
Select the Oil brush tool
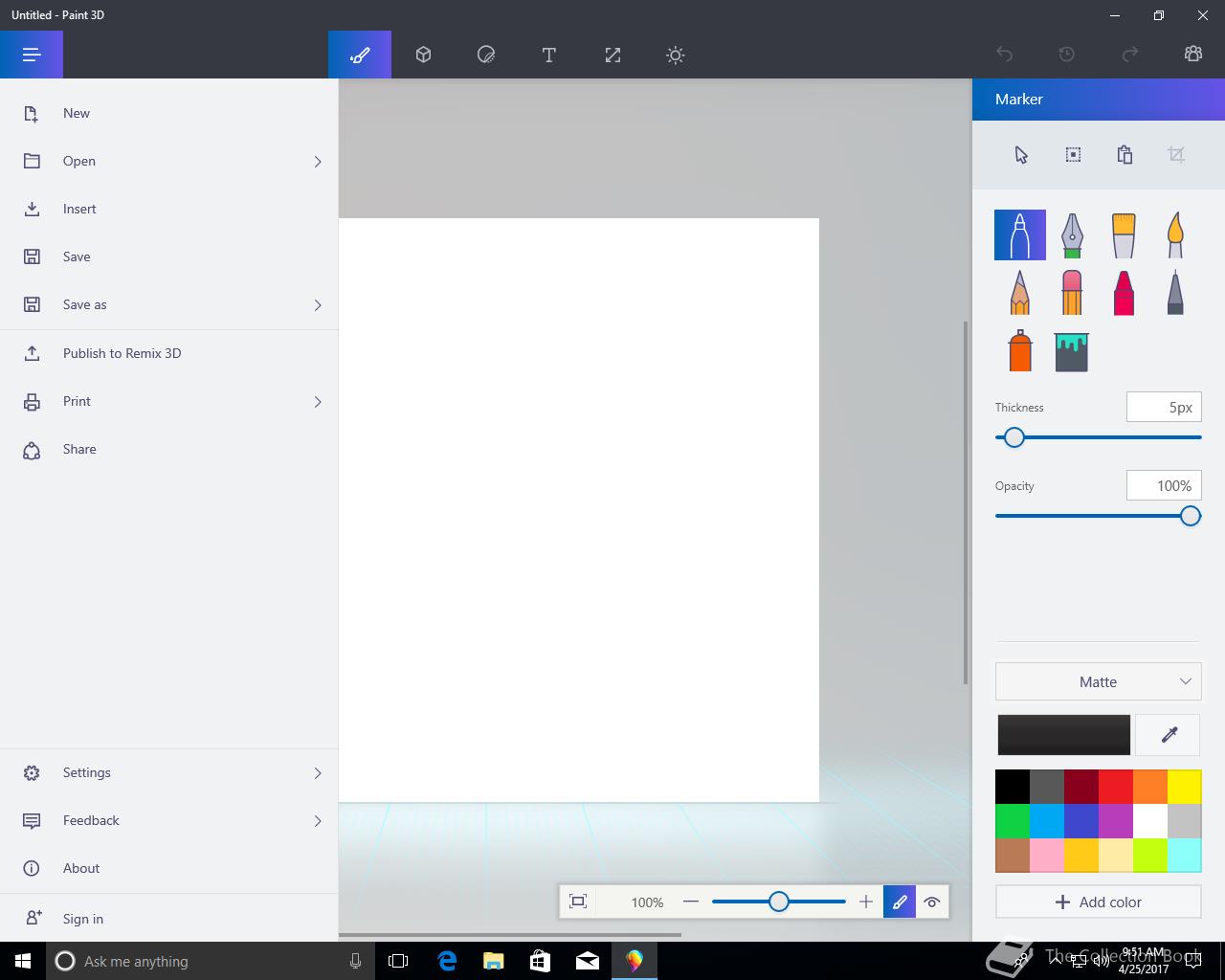coord(1124,235)
